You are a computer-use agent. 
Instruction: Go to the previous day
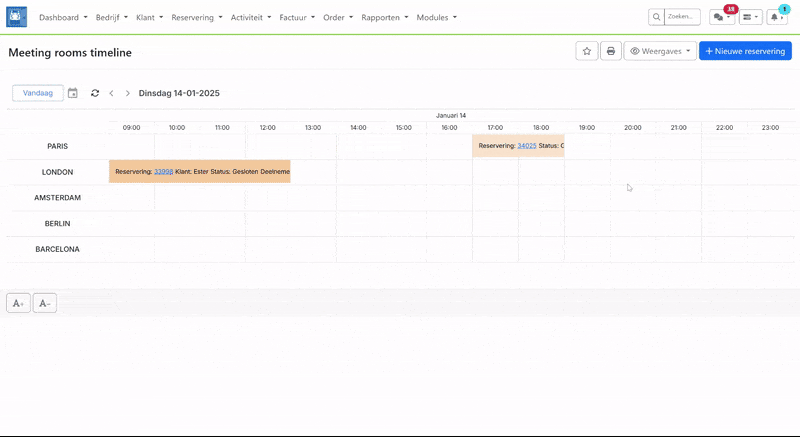[x=111, y=93]
